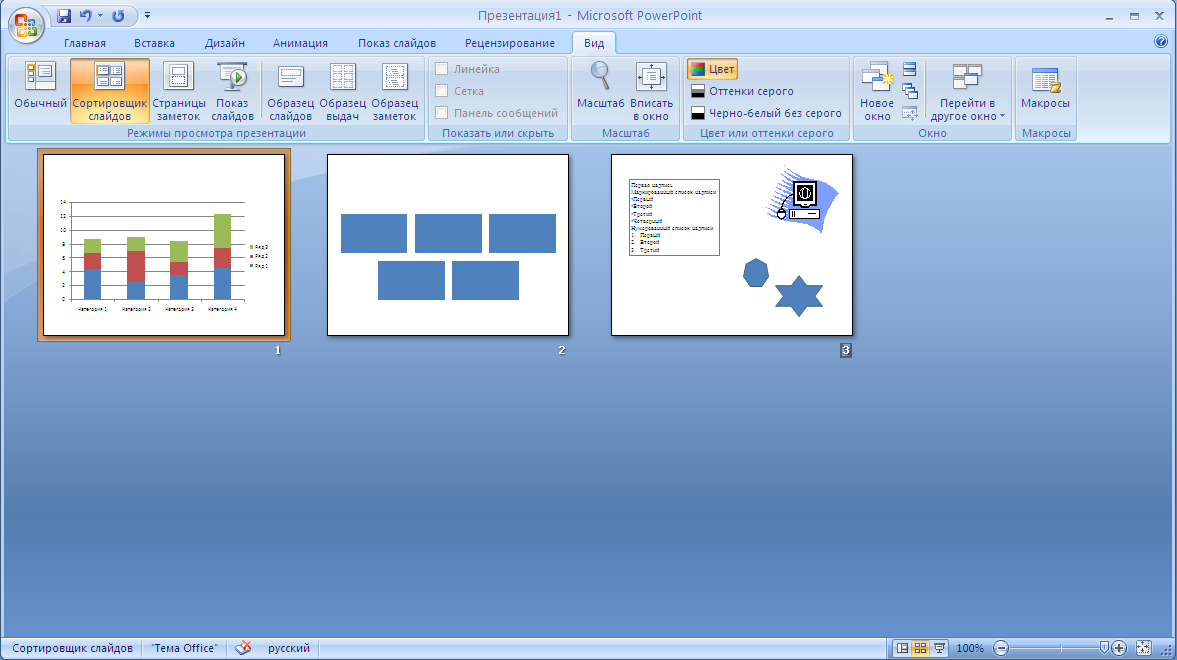Open the Главная tab
Image resolution: width=1177 pixels, height=660 pixels.
click(85, 43)
